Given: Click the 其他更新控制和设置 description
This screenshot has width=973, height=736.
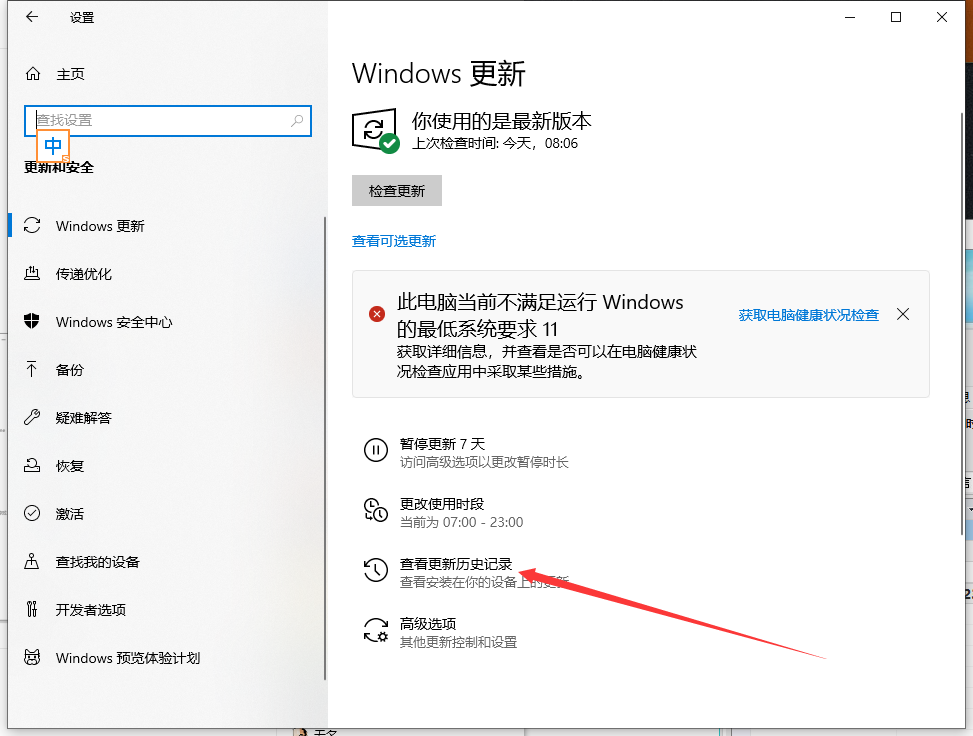Looking at the screenshot, I should [x=458, y=642].
